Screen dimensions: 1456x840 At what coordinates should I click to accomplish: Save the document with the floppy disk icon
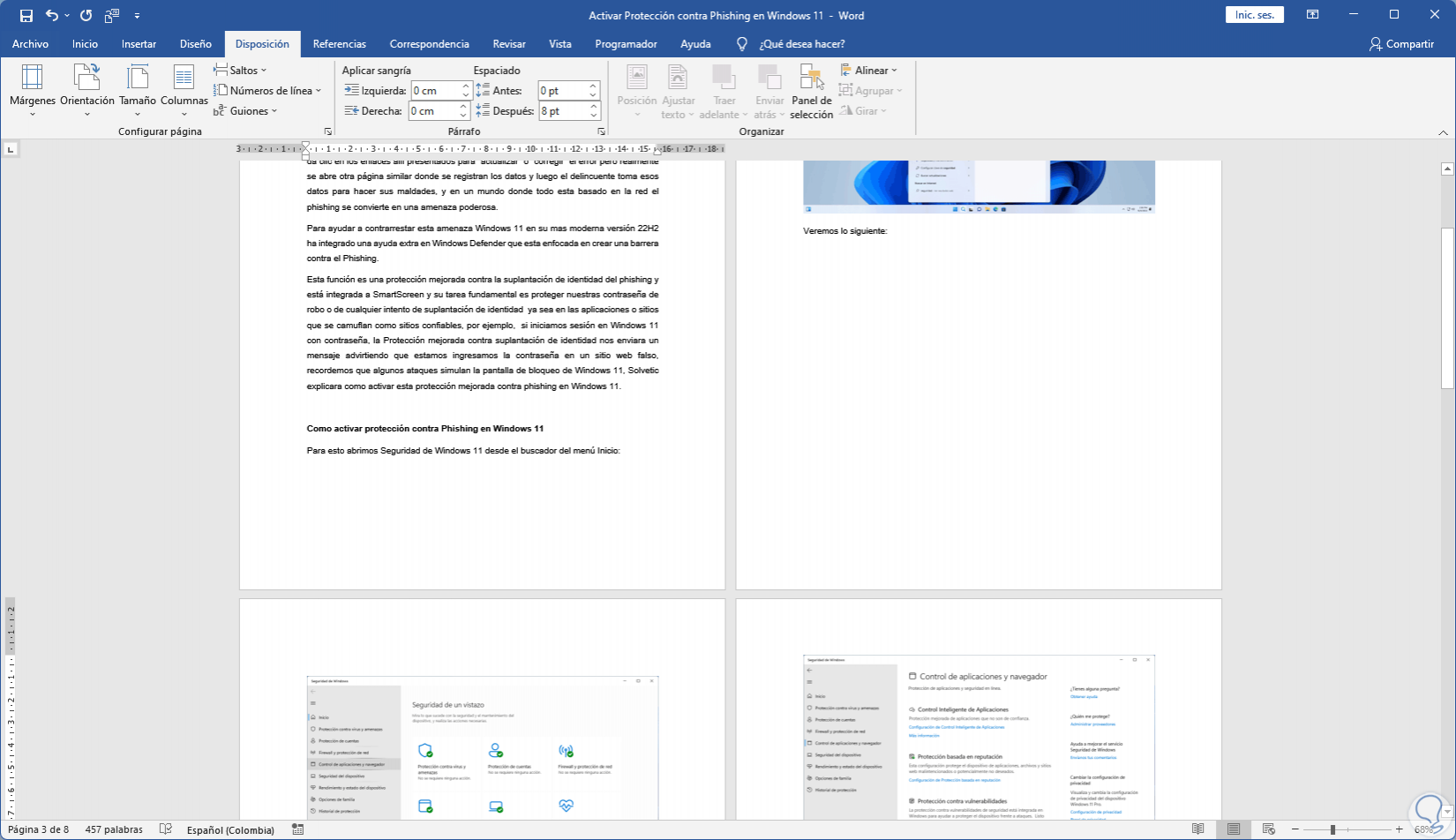[26, 16]
